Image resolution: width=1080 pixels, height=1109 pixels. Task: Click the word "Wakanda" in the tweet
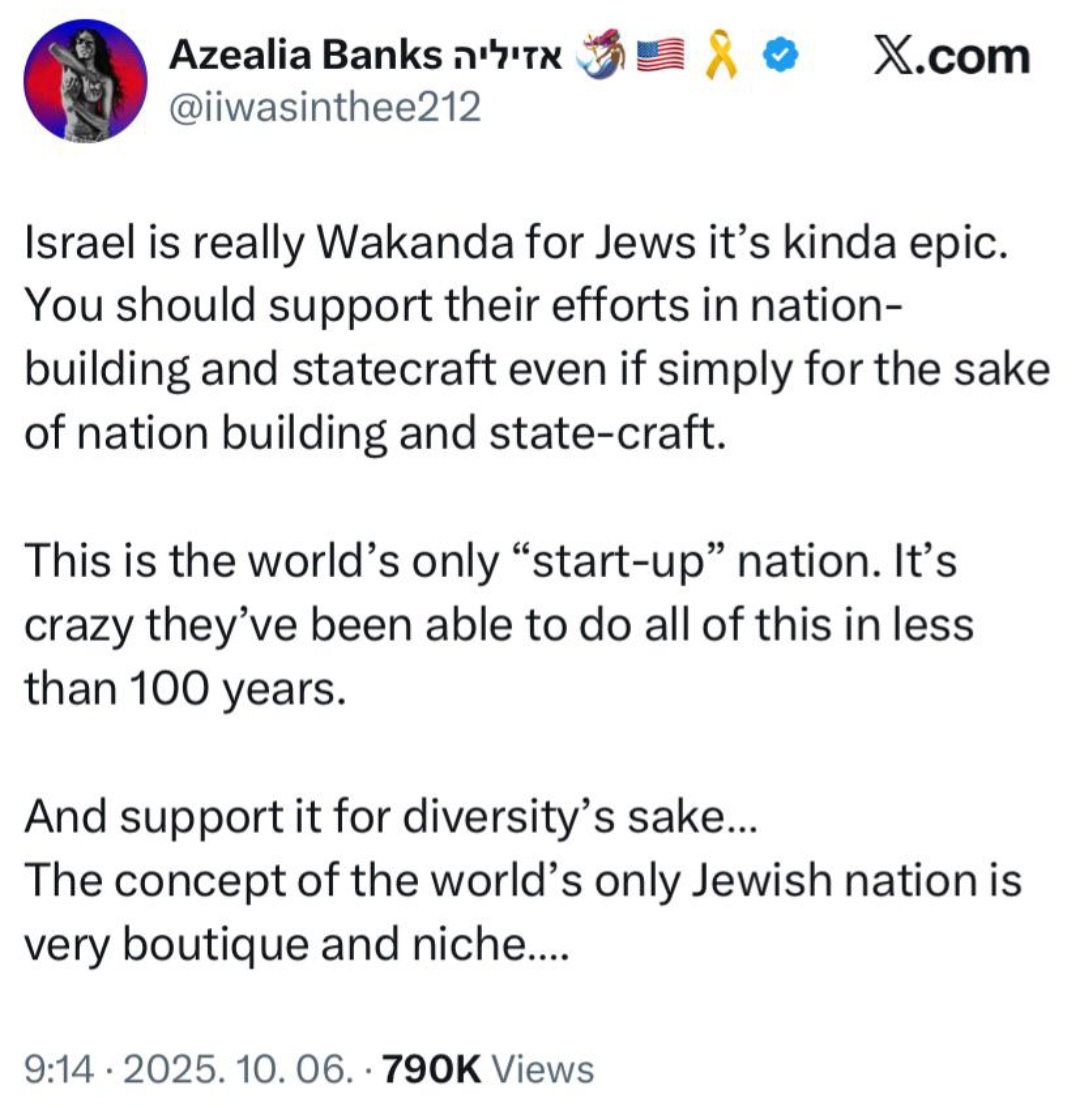point(415,243)
